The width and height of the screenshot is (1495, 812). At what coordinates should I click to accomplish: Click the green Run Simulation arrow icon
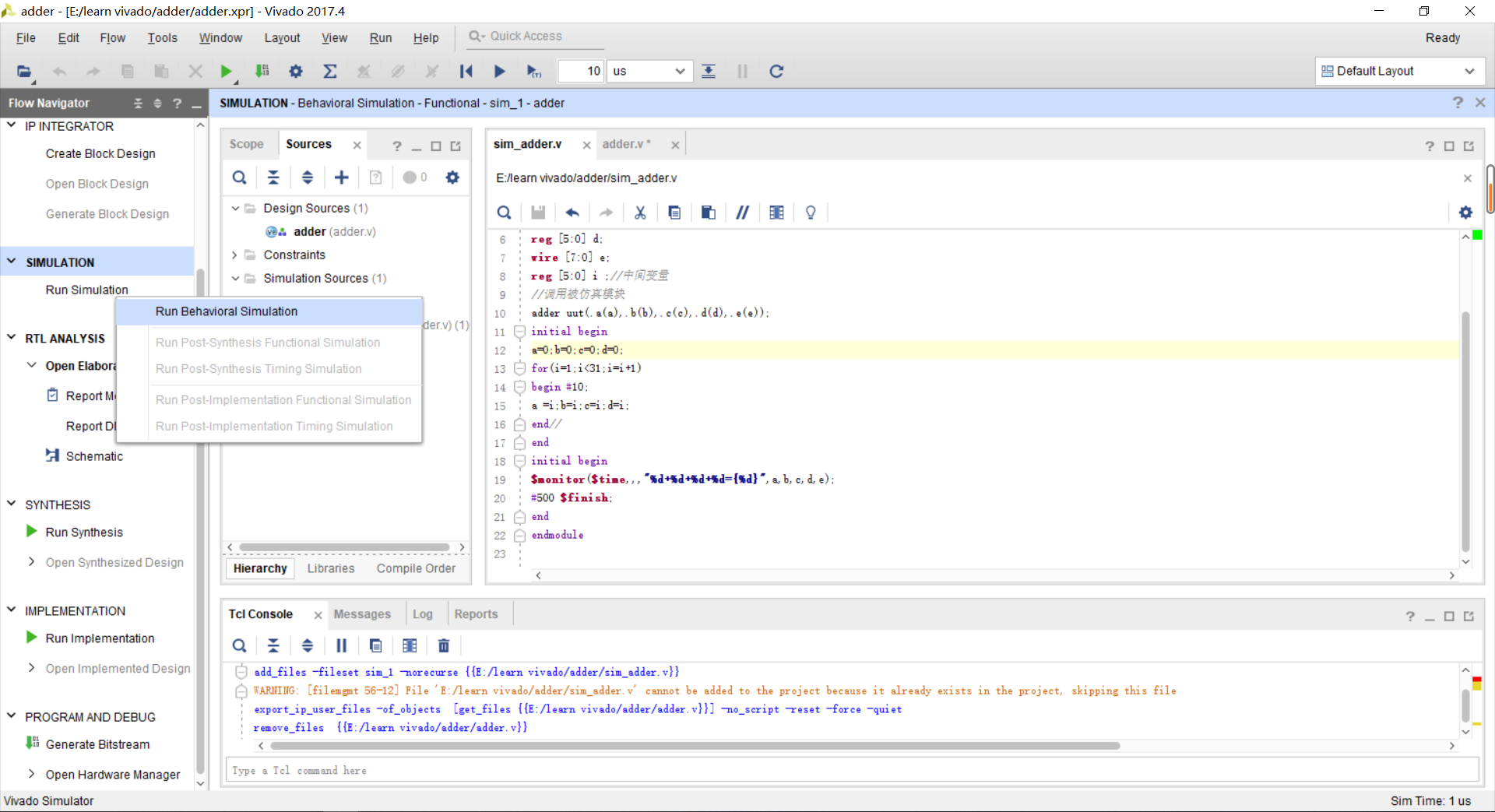click(x=226, y=72)
